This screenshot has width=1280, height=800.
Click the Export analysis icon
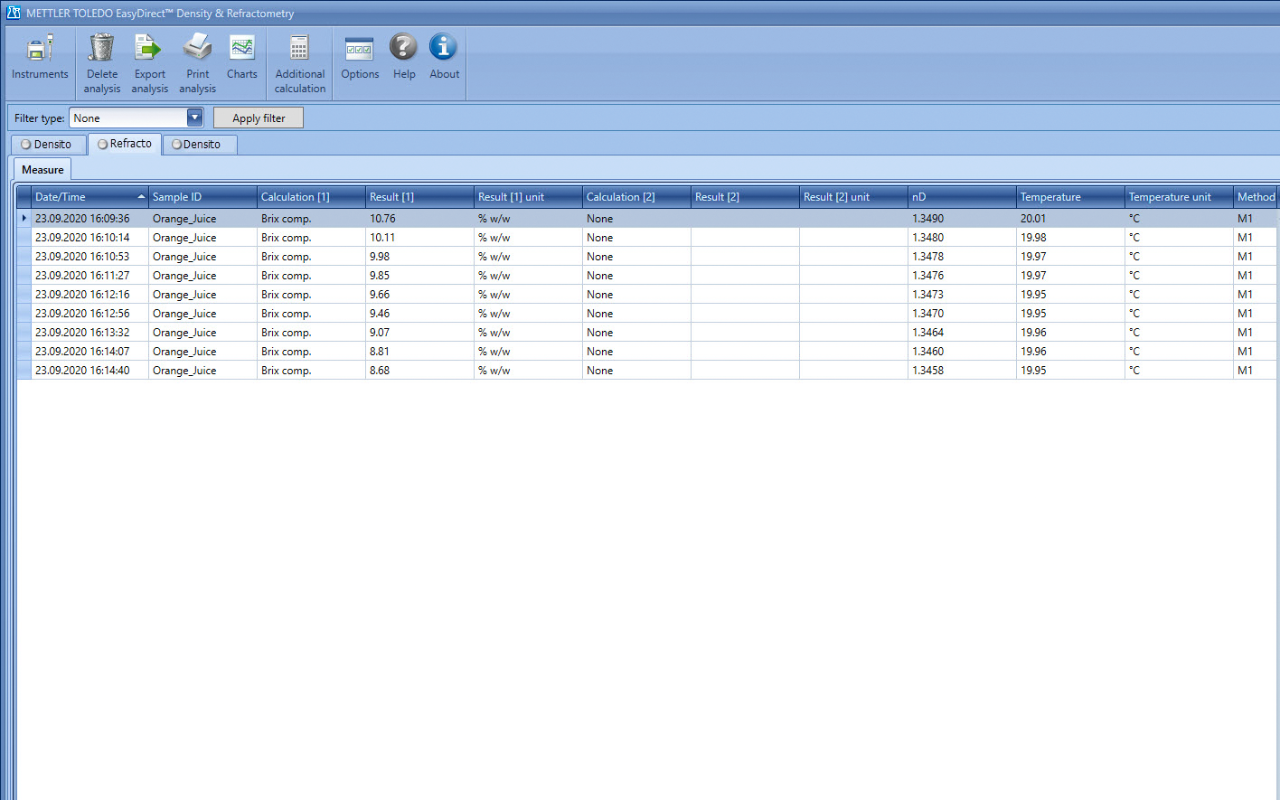[x=149, y=48]
